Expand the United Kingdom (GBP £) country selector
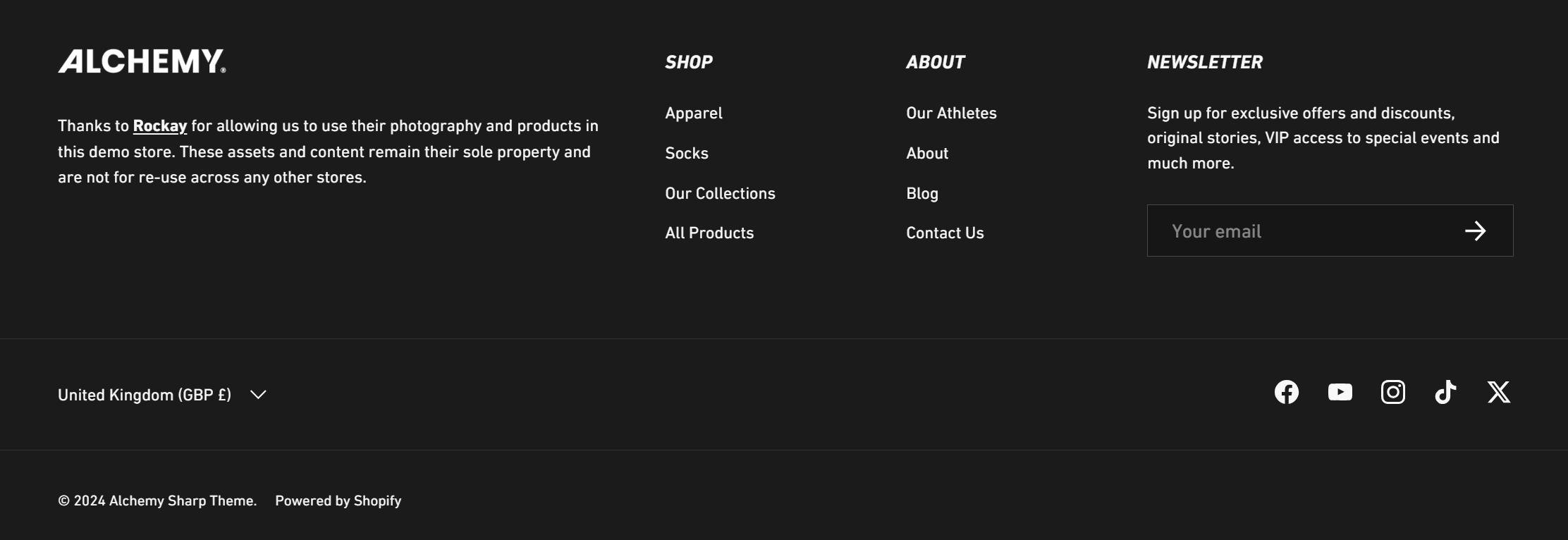Viewport: 1568px width, 540px height. point(162,395)
